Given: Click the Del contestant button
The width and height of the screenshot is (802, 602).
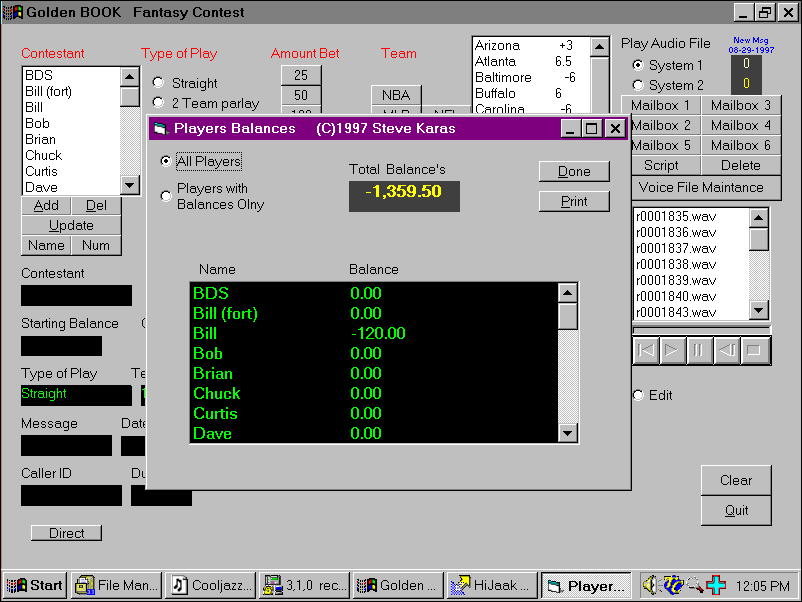Looking at the screenshot, I should (96, 206).
